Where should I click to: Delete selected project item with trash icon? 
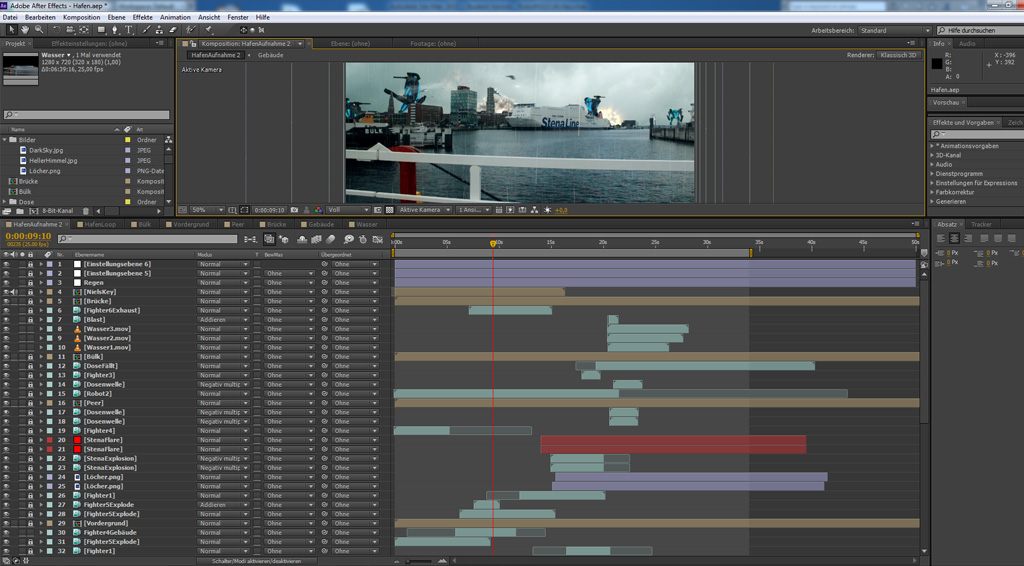[85, 211]
